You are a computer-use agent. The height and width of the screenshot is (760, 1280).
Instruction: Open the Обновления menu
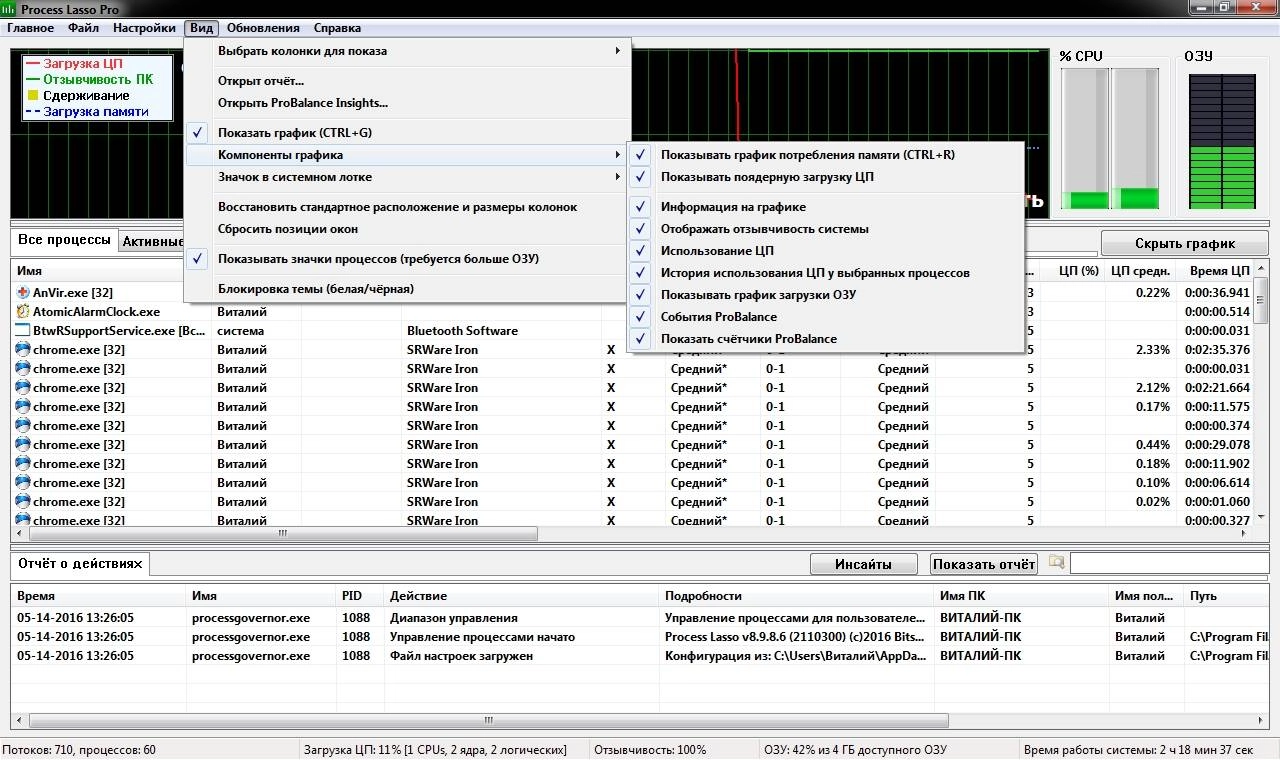point(263,28)
